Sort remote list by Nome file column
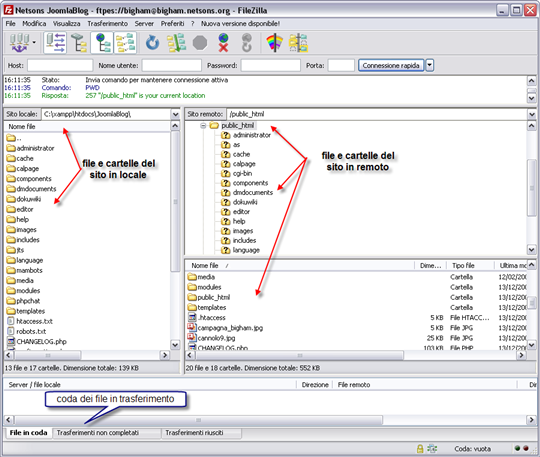 tap(300, 266)
